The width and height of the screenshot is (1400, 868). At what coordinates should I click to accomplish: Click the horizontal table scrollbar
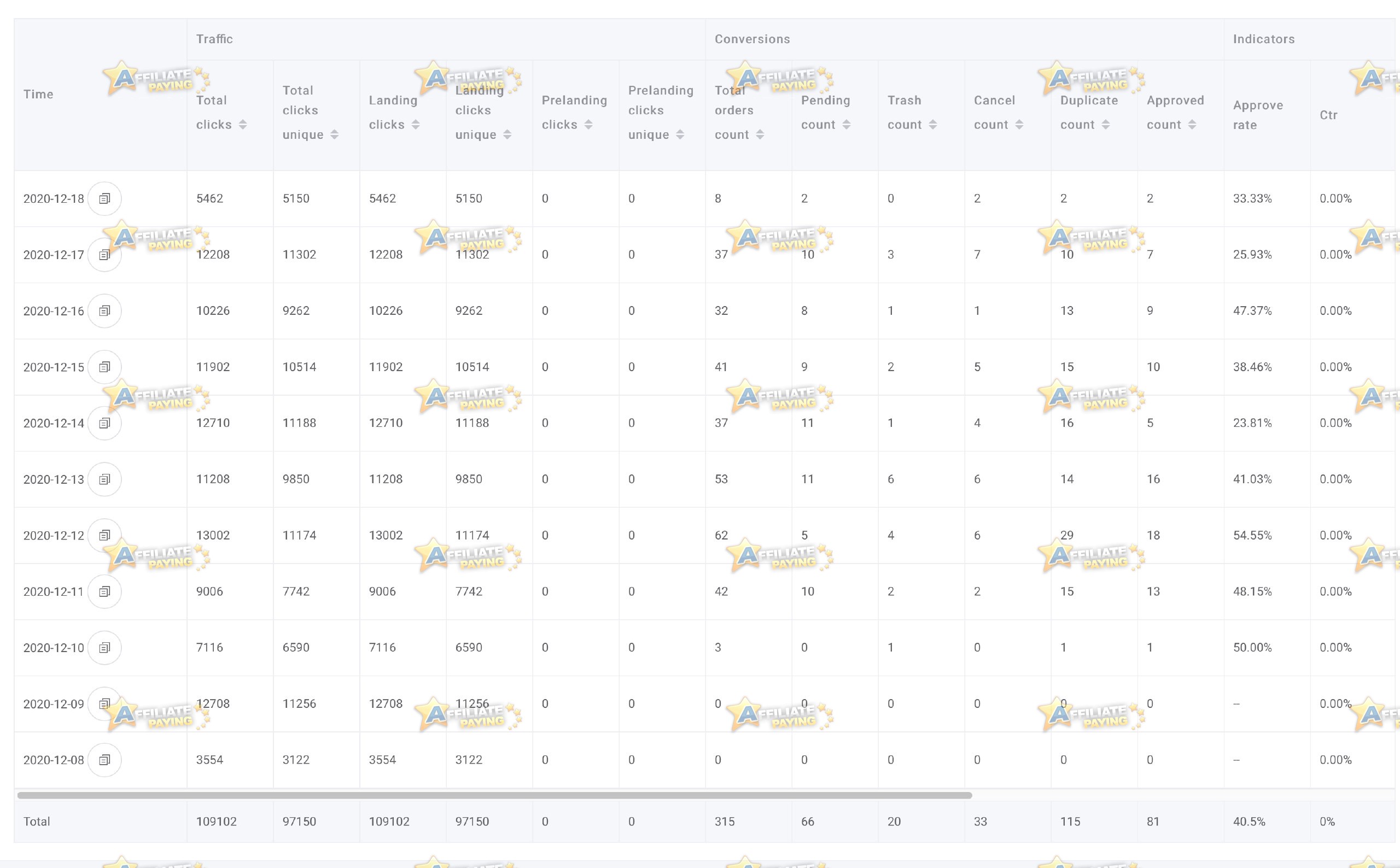[x=494, y=796]
